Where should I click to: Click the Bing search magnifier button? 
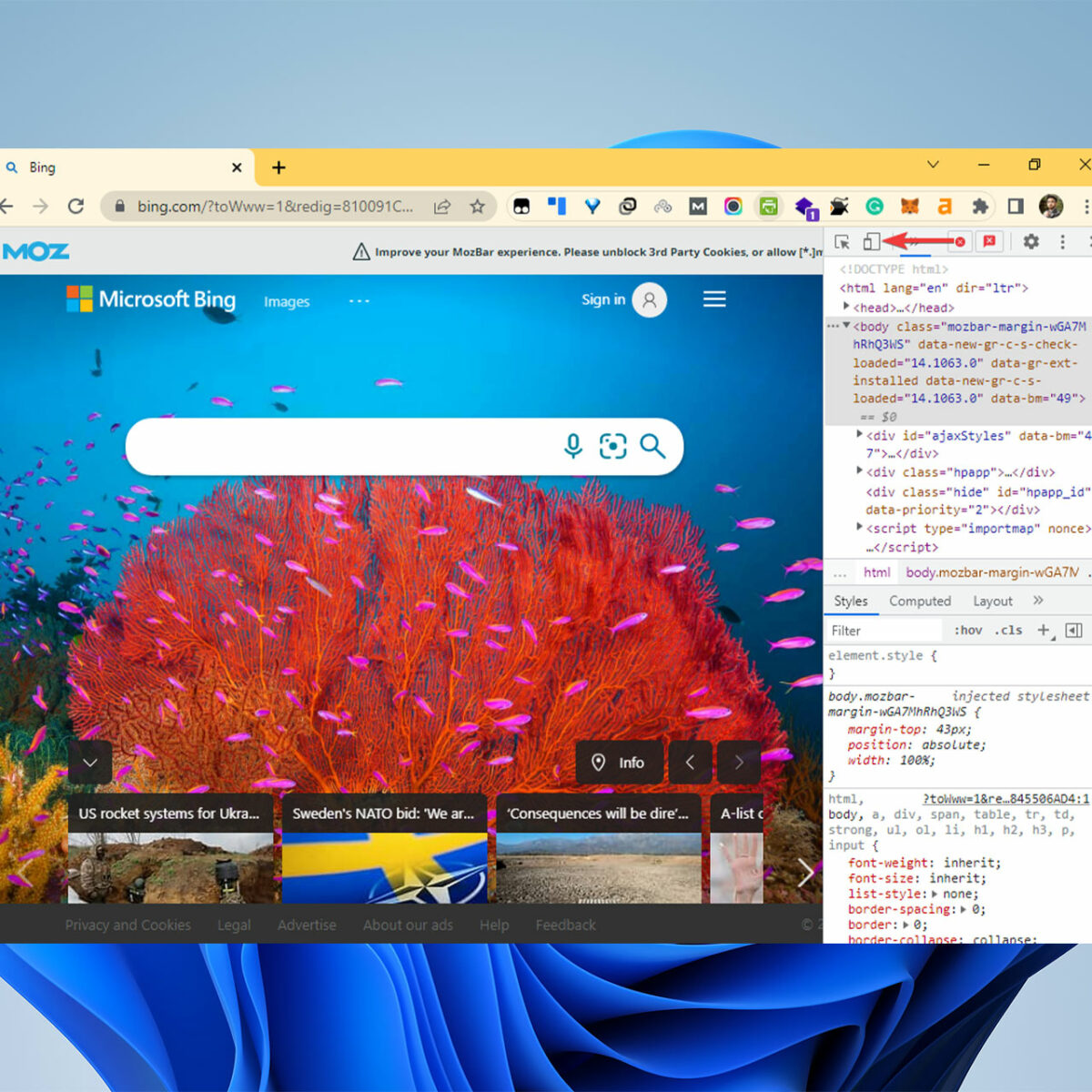pos(652,446)
